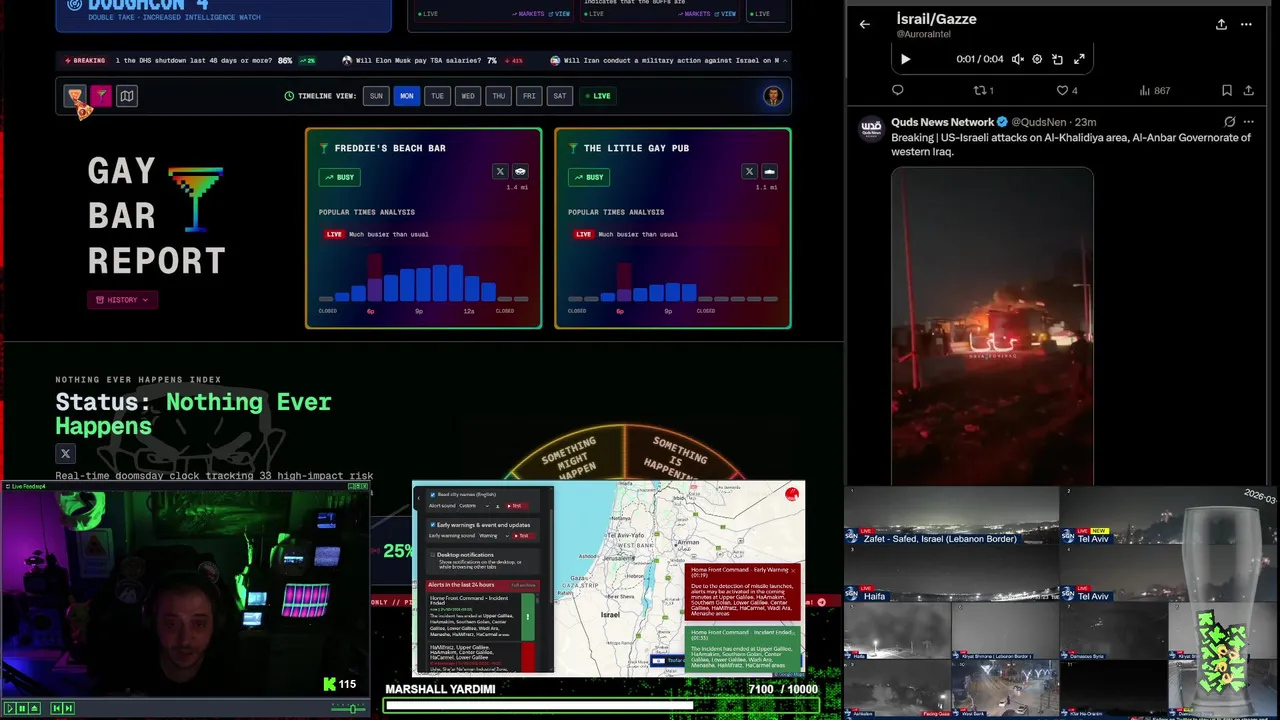
Task: Click the BUSY badge on Freddie's Beach Bar
Action: pyautogui.click(x=340, y=177)
